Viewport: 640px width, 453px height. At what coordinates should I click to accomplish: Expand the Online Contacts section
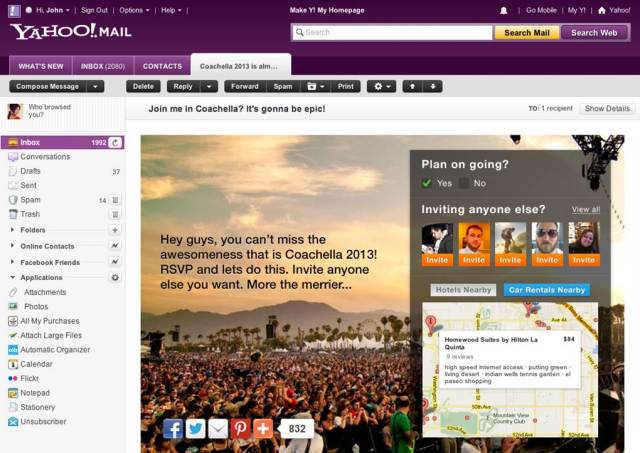coord(12,246)
